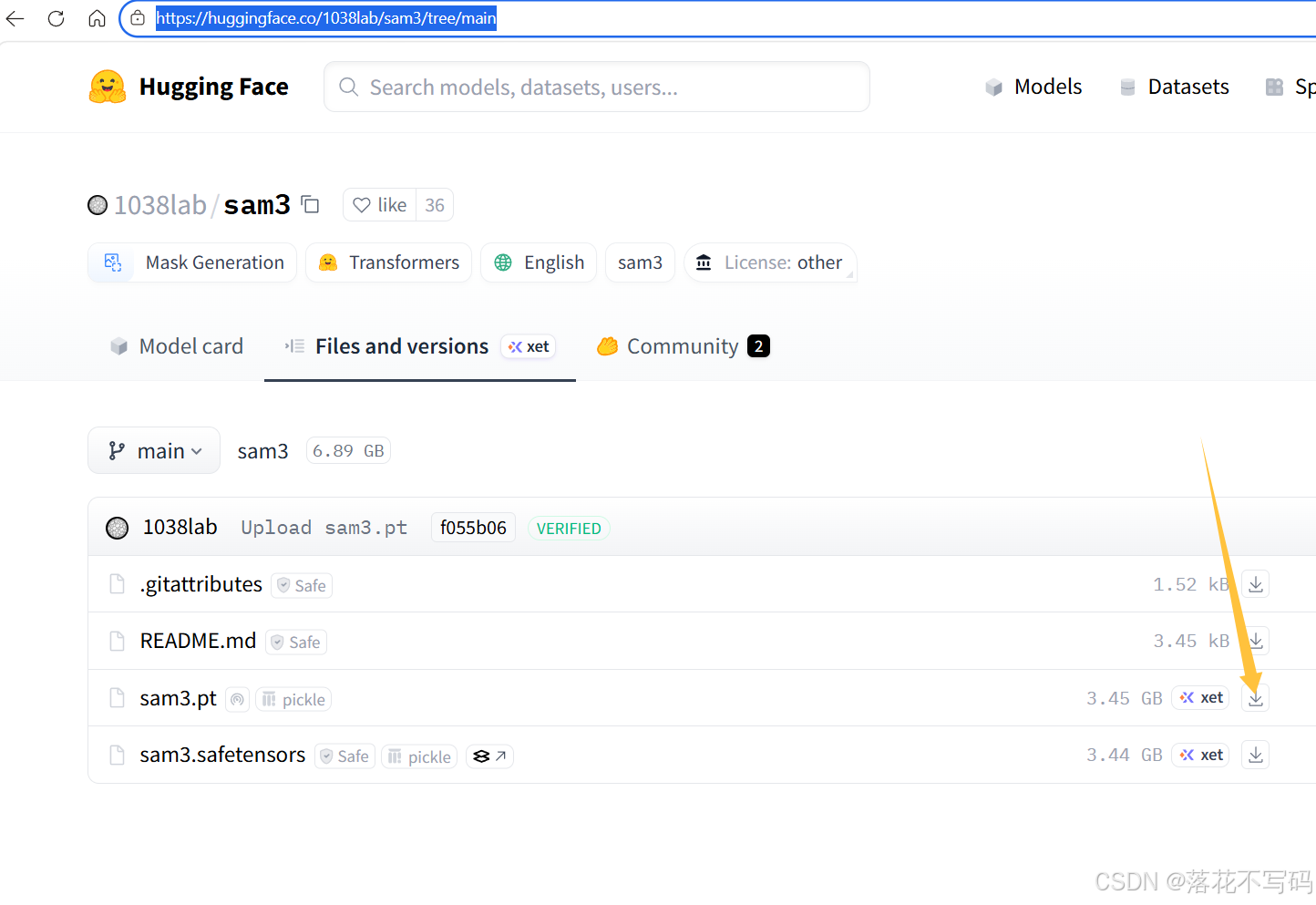Go to the browser home page icon
Viewport: 1316px width, 905px height.
(97, 18)
